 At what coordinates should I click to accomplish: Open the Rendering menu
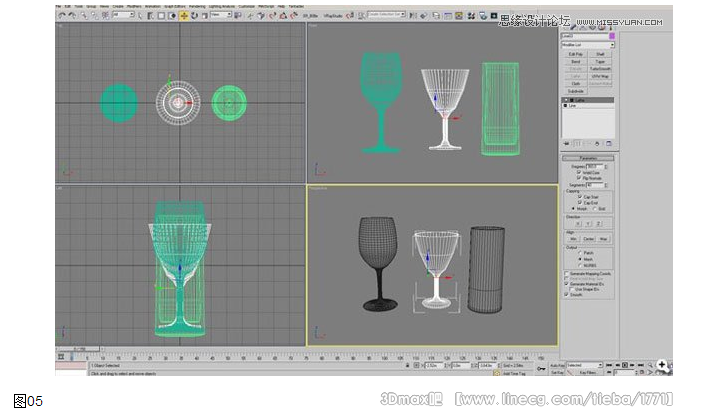[x=197, y=7]
